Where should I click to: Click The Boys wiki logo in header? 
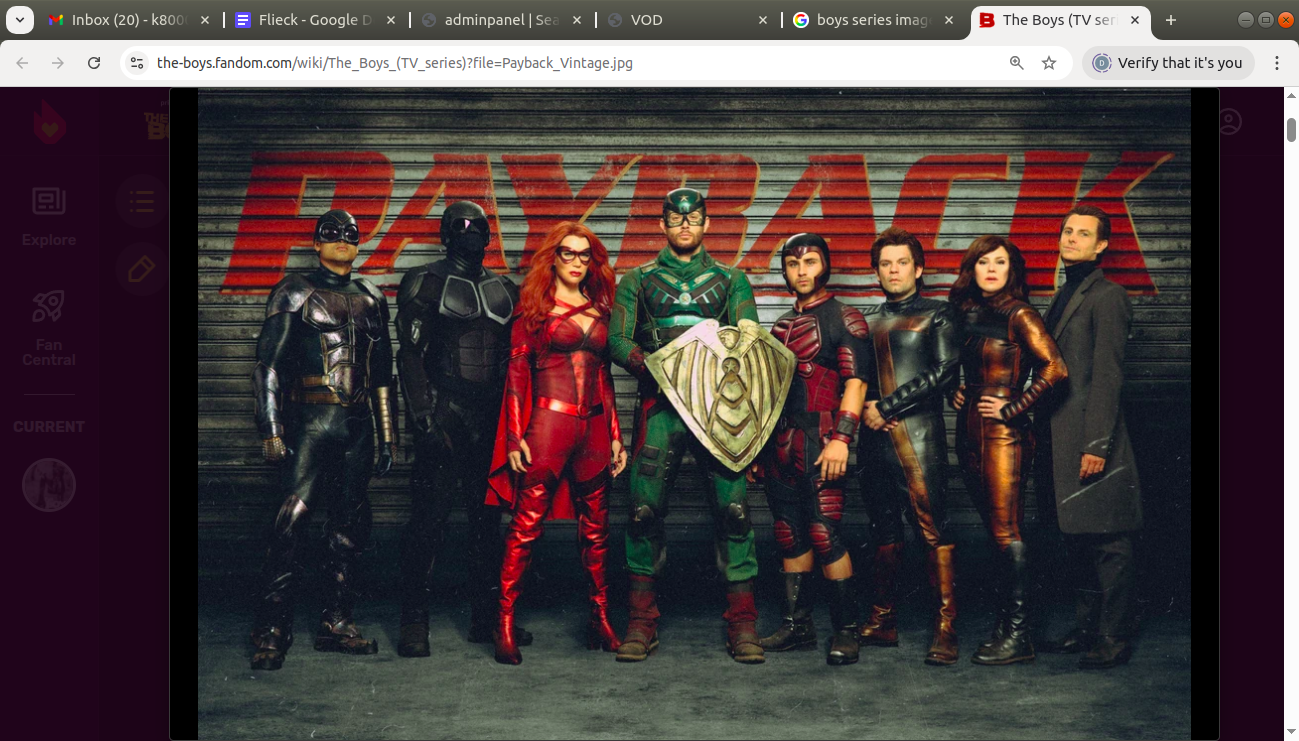pos(156,121)
